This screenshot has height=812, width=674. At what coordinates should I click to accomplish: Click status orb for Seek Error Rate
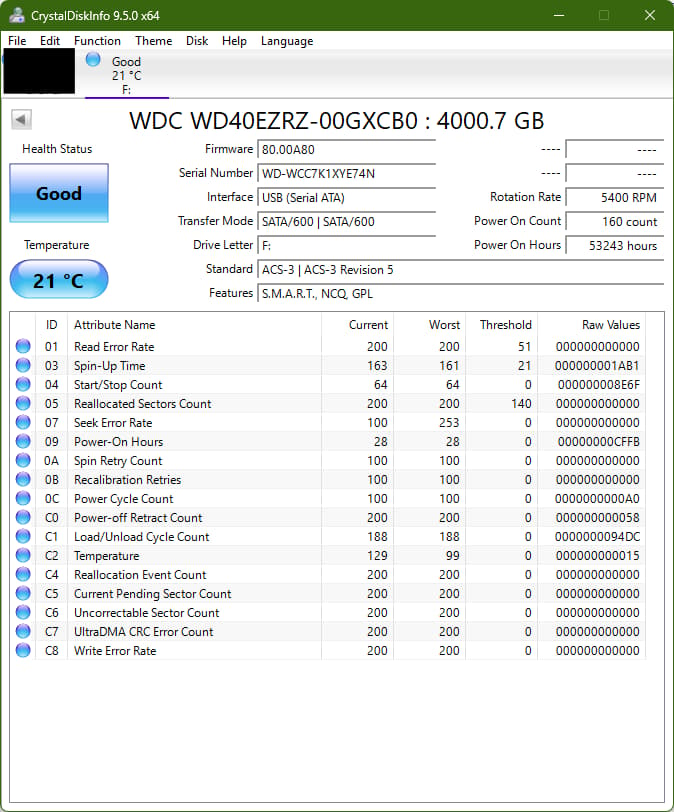23,422
